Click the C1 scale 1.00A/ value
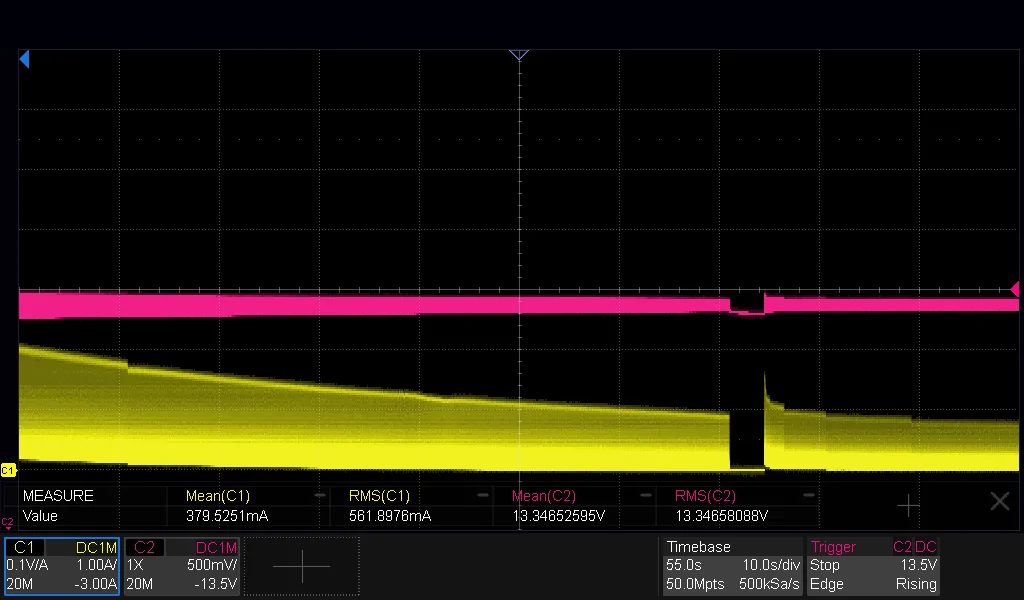This screenshot has height=600, width=1024. [97, 565]
